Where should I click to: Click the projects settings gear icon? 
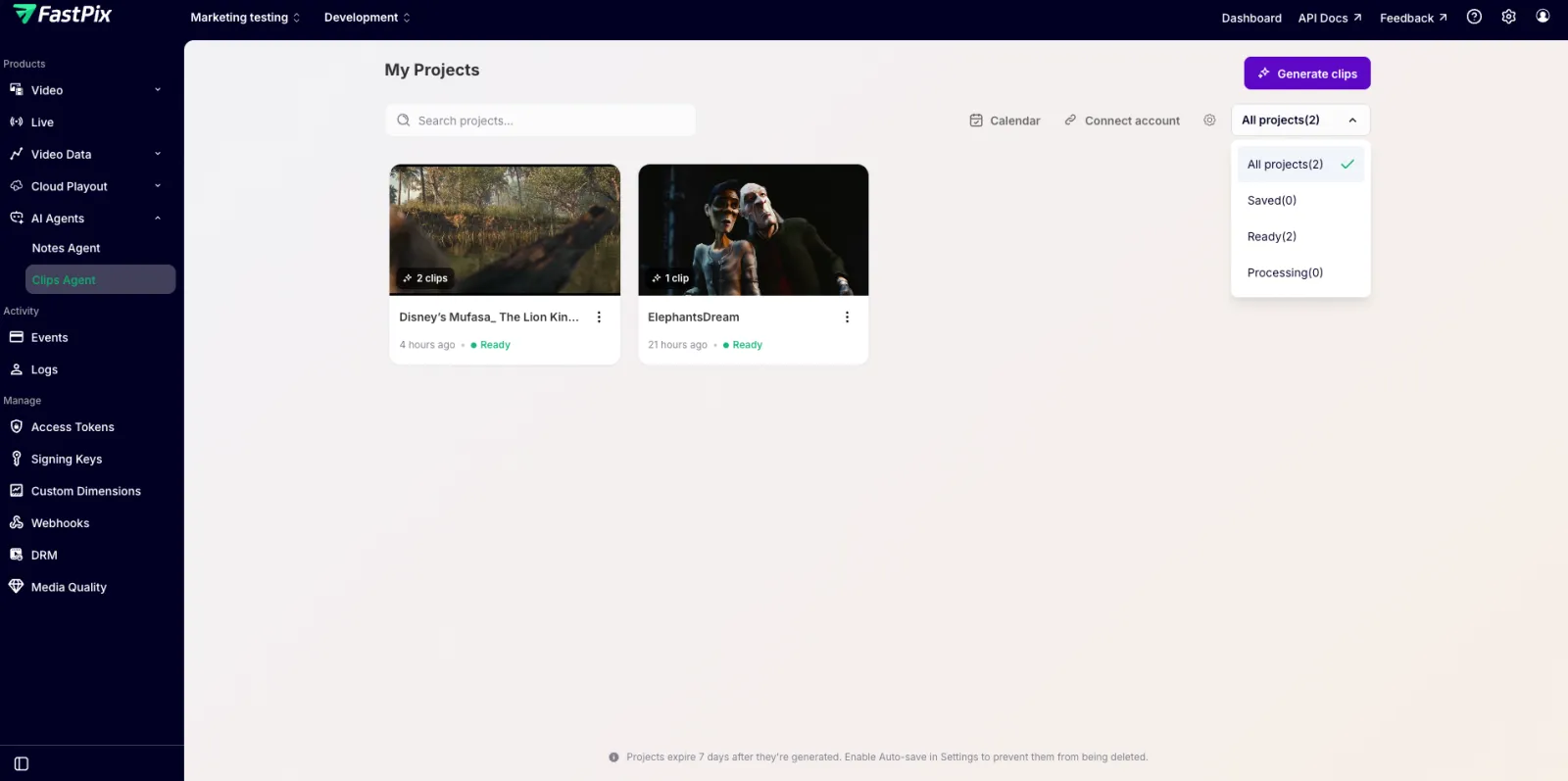click(x=1209, y=121)
